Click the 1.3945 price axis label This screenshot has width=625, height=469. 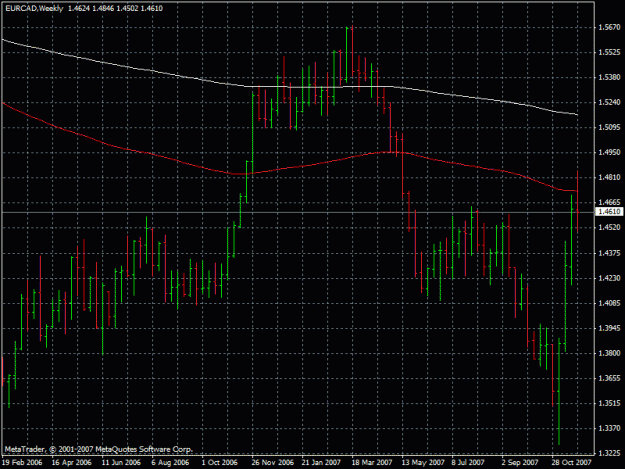[x=609, y=328]
